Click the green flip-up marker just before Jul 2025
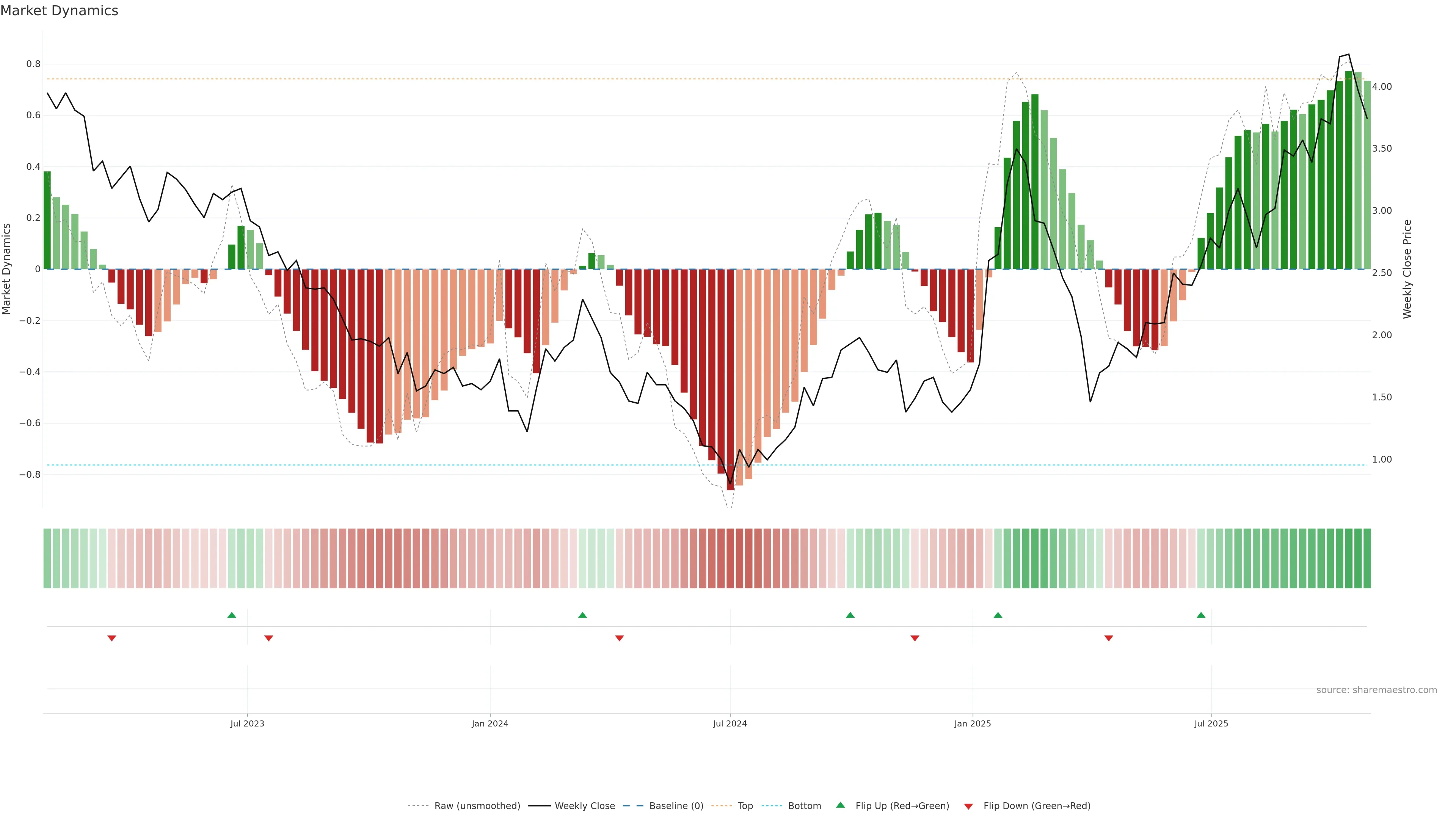Viewport: 1456px width, 819px height. click(x=1201, y=615)
